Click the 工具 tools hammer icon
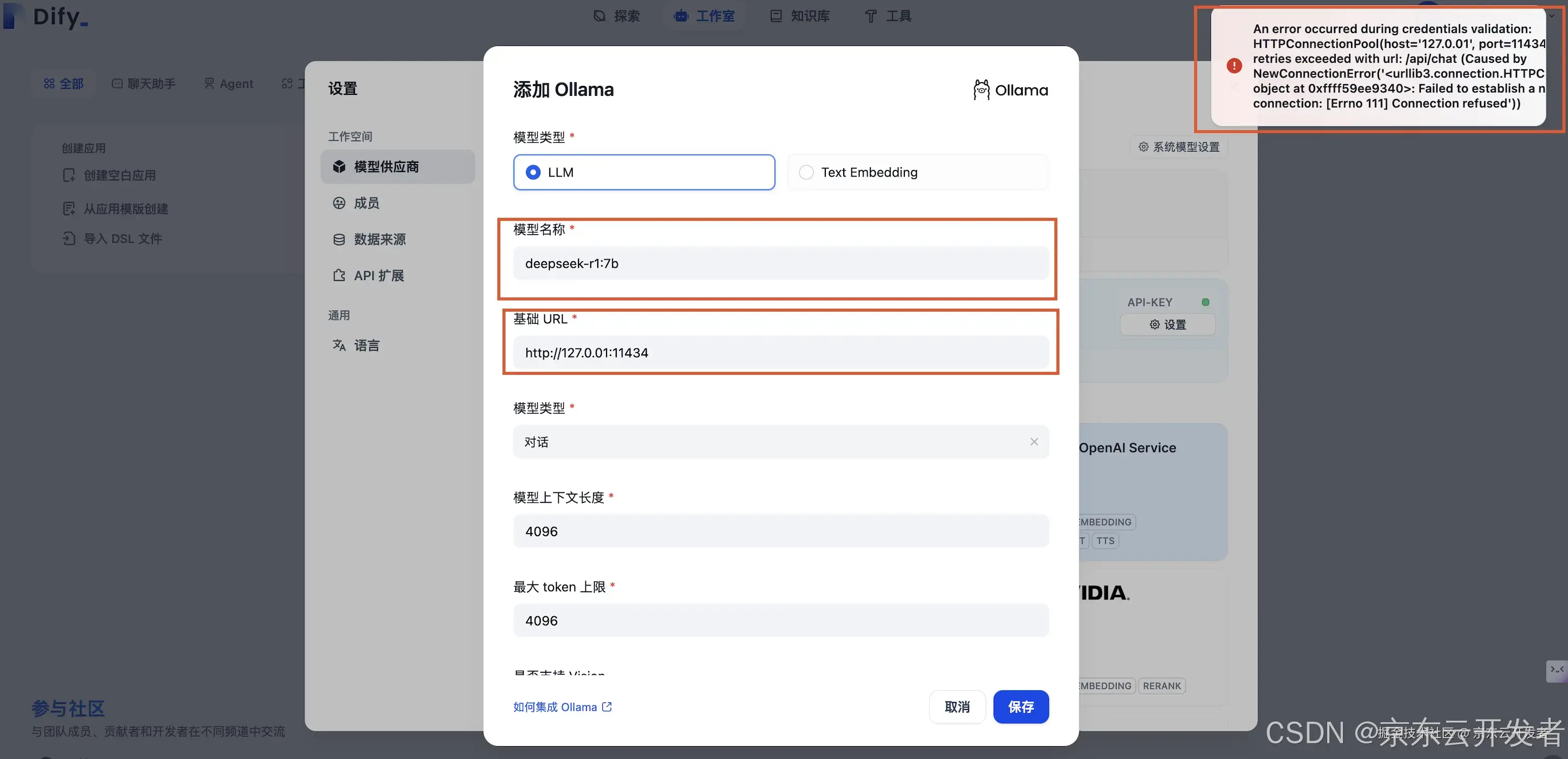This screenshot has width=1568, height=759. point(870,16)
